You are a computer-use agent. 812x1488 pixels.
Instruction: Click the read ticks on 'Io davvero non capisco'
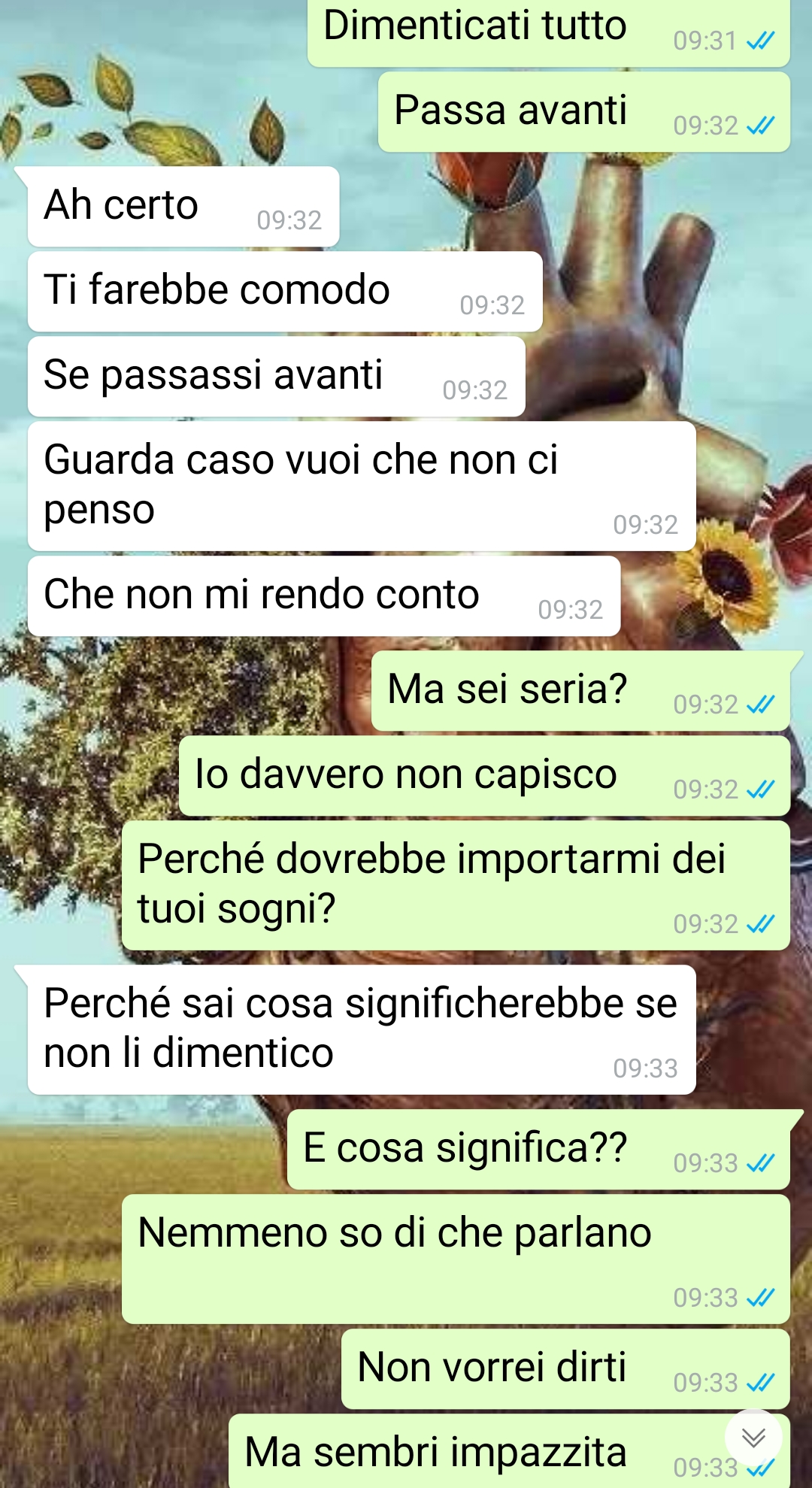(760, 789)
